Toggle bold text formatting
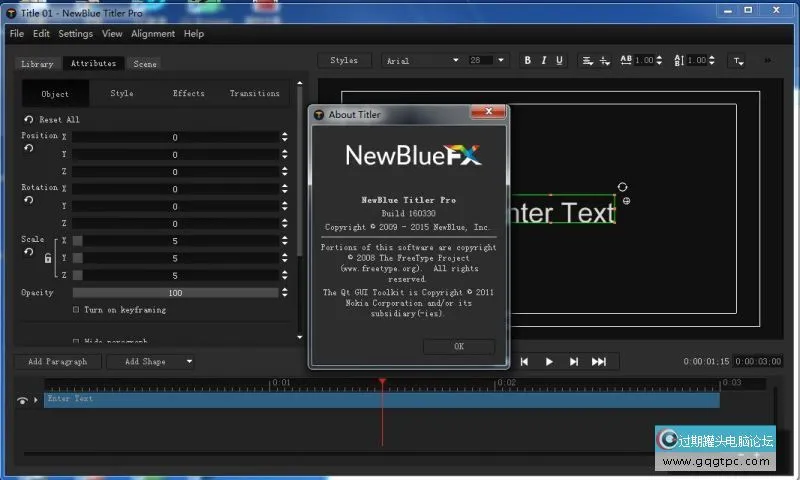 tap(528, 60)
